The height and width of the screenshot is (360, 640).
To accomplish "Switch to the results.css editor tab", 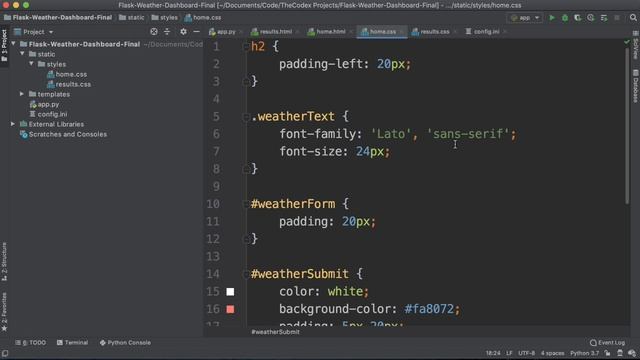I will (x=433, y=32).
